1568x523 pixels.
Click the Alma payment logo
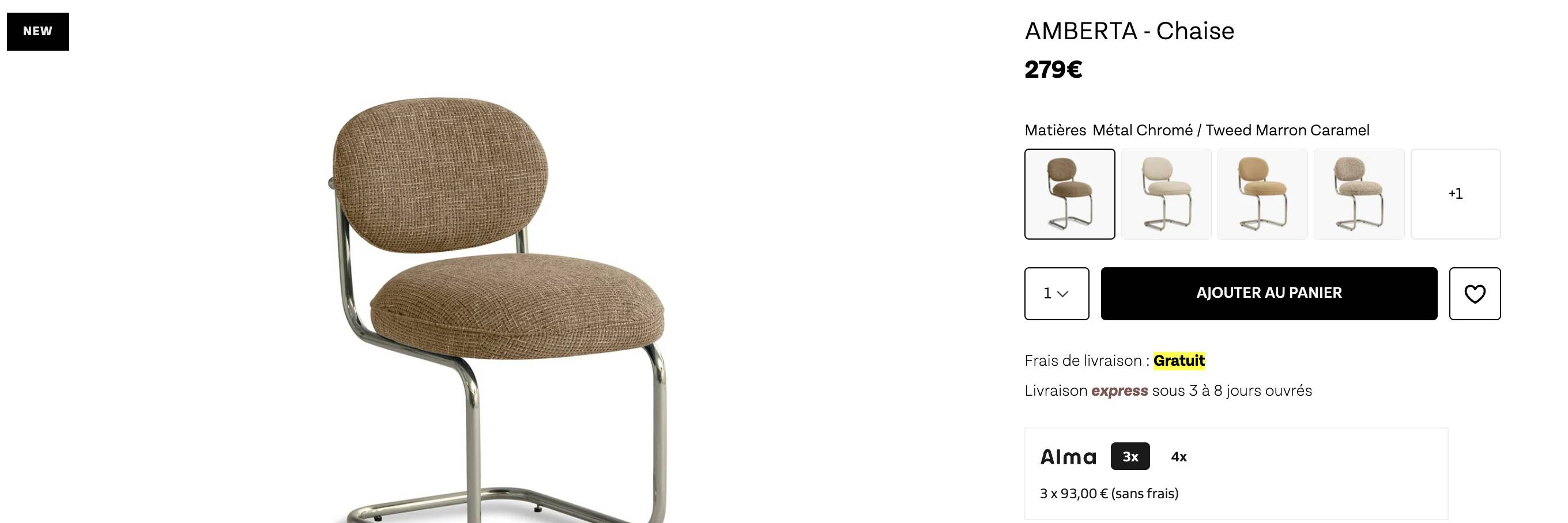pyautogui.click(x=1068, y=457)
